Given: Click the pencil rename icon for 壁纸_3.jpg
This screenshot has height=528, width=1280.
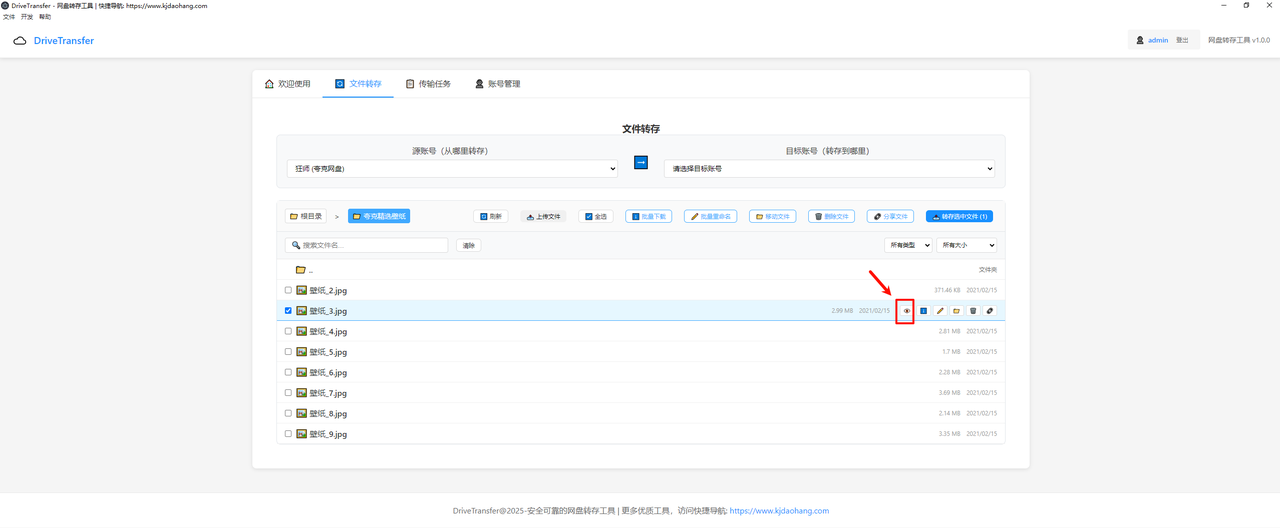Looking at the screenshot, I should click(x=940, y=311).
